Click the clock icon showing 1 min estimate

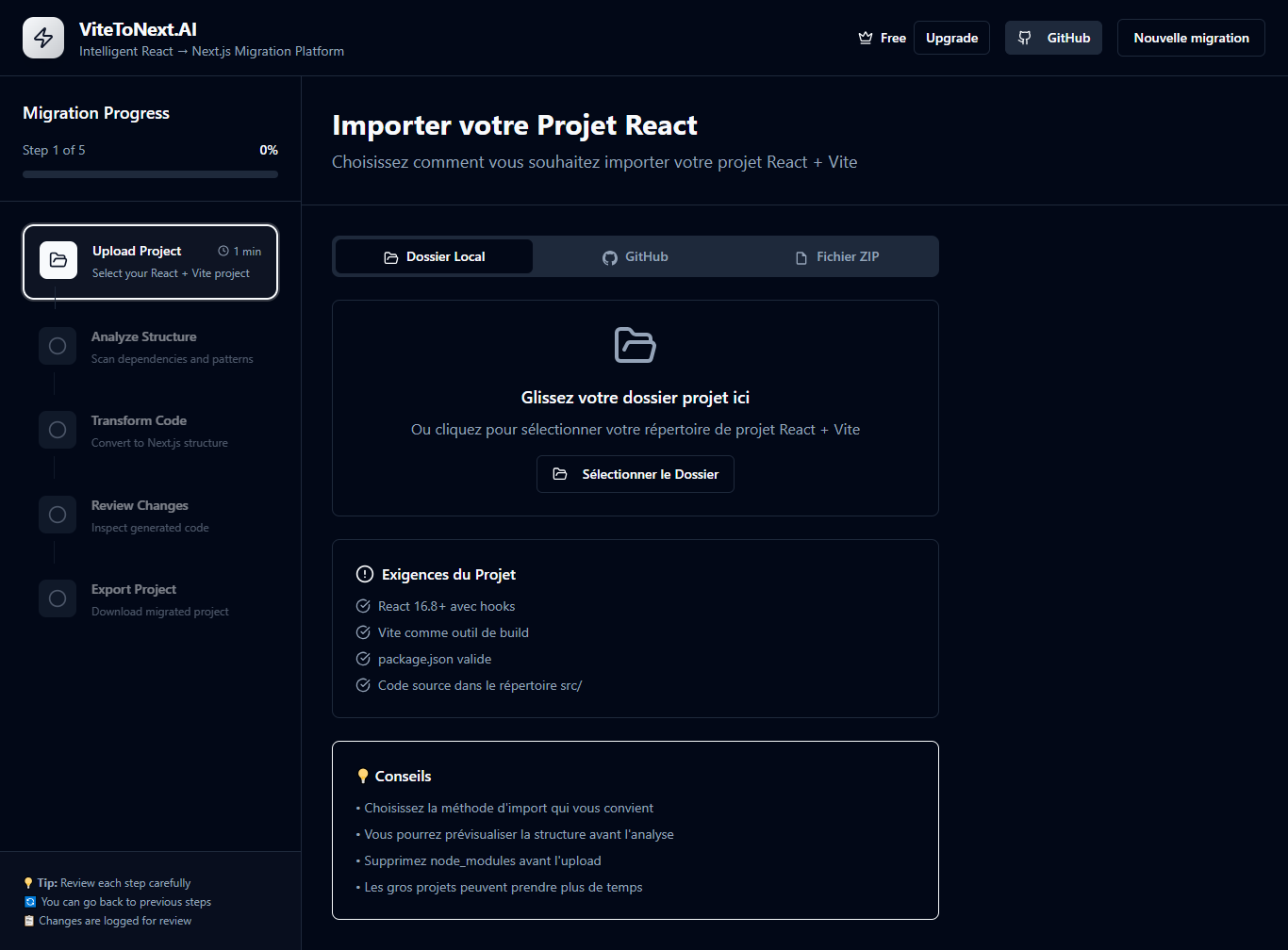tap(223, 251)
